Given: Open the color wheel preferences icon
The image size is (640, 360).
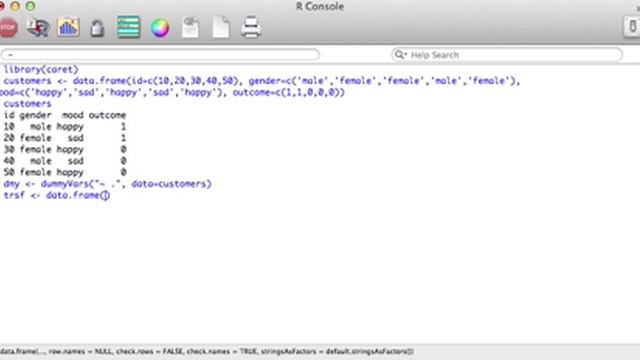Looking at the screenshot, I should pos(160,28).
